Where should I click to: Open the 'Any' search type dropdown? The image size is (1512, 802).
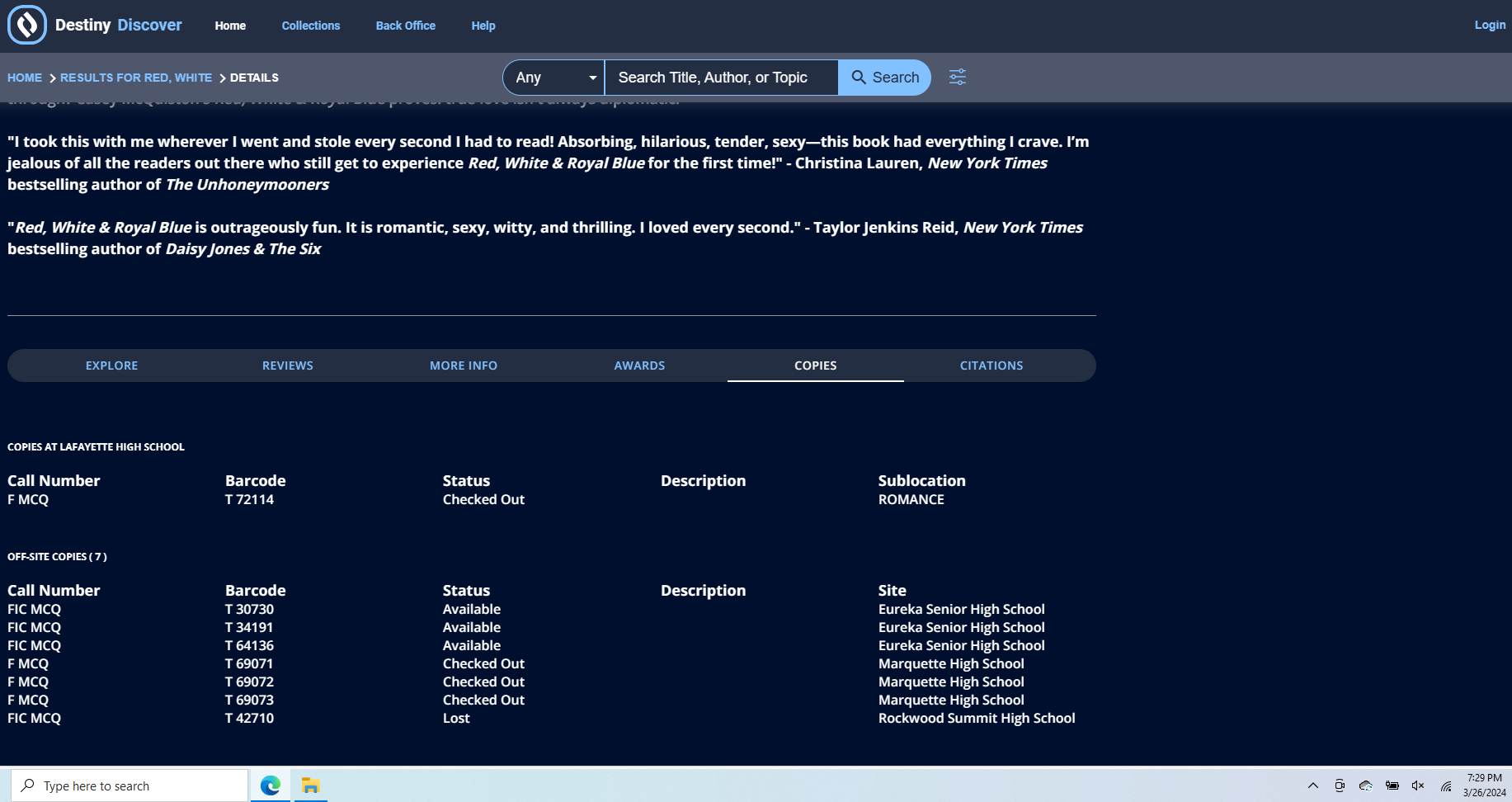553,78
